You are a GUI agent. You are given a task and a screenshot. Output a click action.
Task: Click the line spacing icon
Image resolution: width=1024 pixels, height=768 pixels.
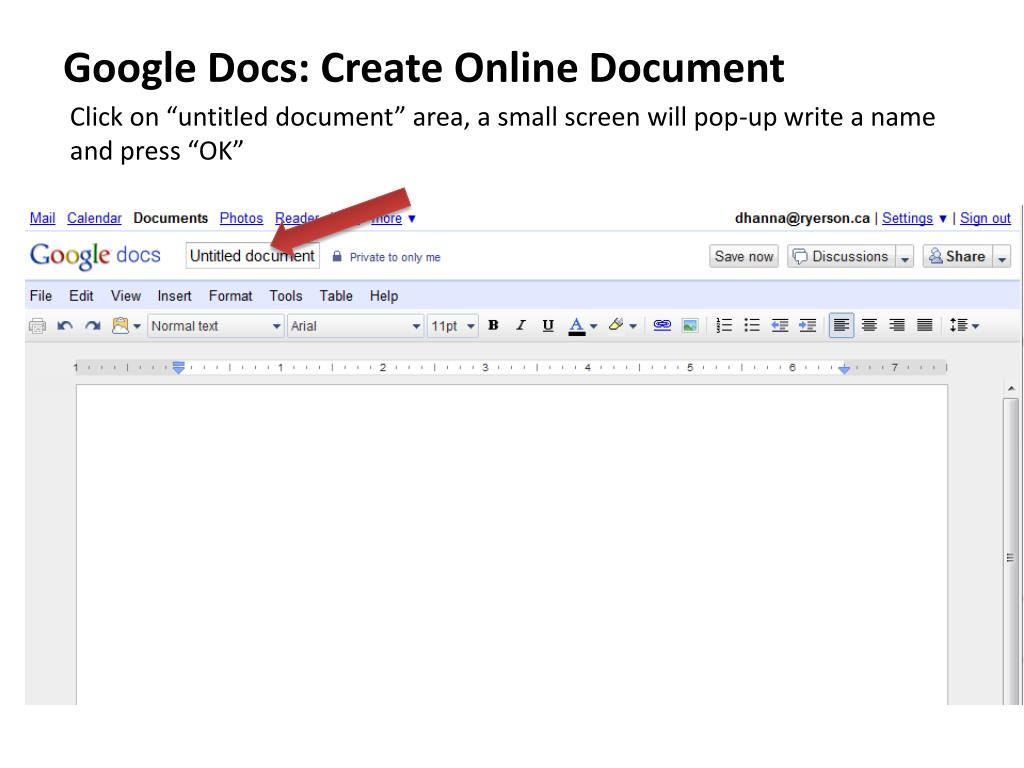coord(958,325)
